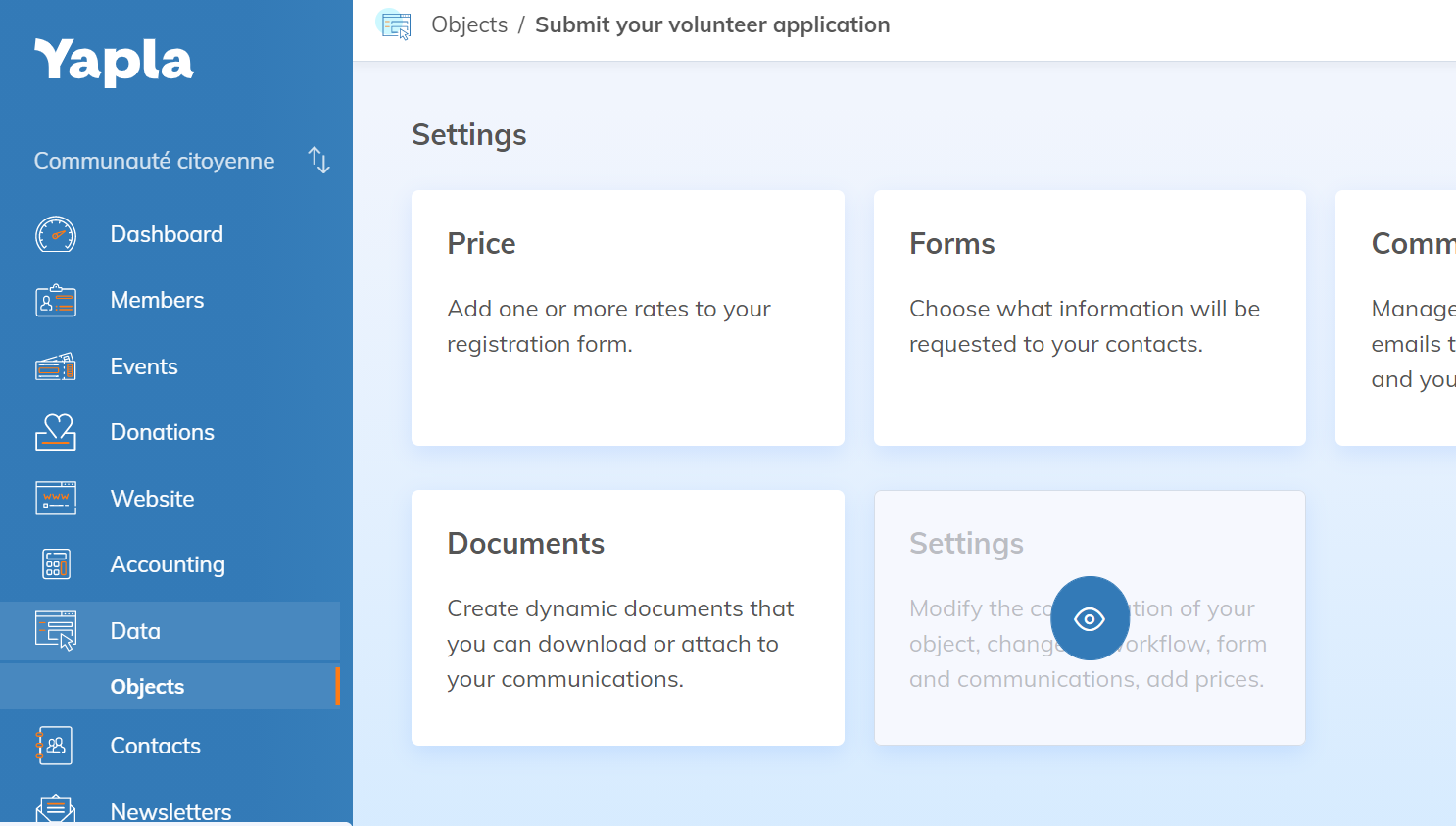
Task: Switch organization using the up-down arrows
Action: [x=318, y=160]
